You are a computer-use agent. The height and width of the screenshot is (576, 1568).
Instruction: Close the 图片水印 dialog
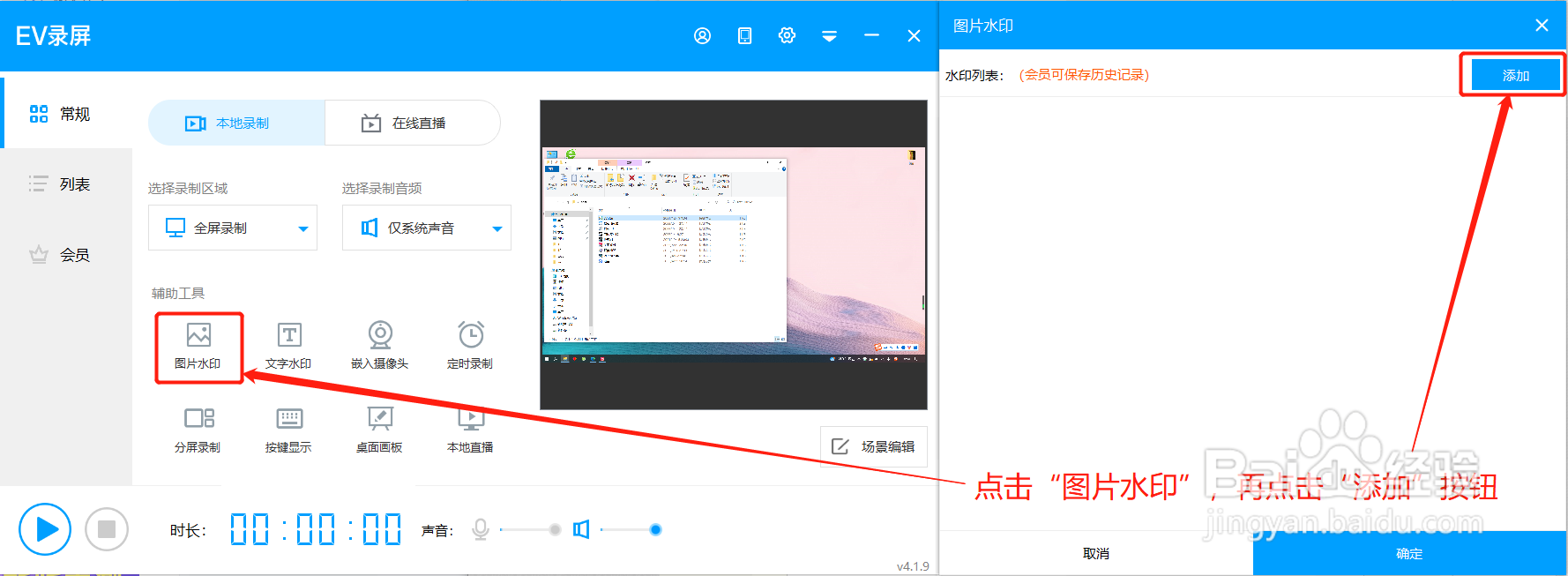1542,26
